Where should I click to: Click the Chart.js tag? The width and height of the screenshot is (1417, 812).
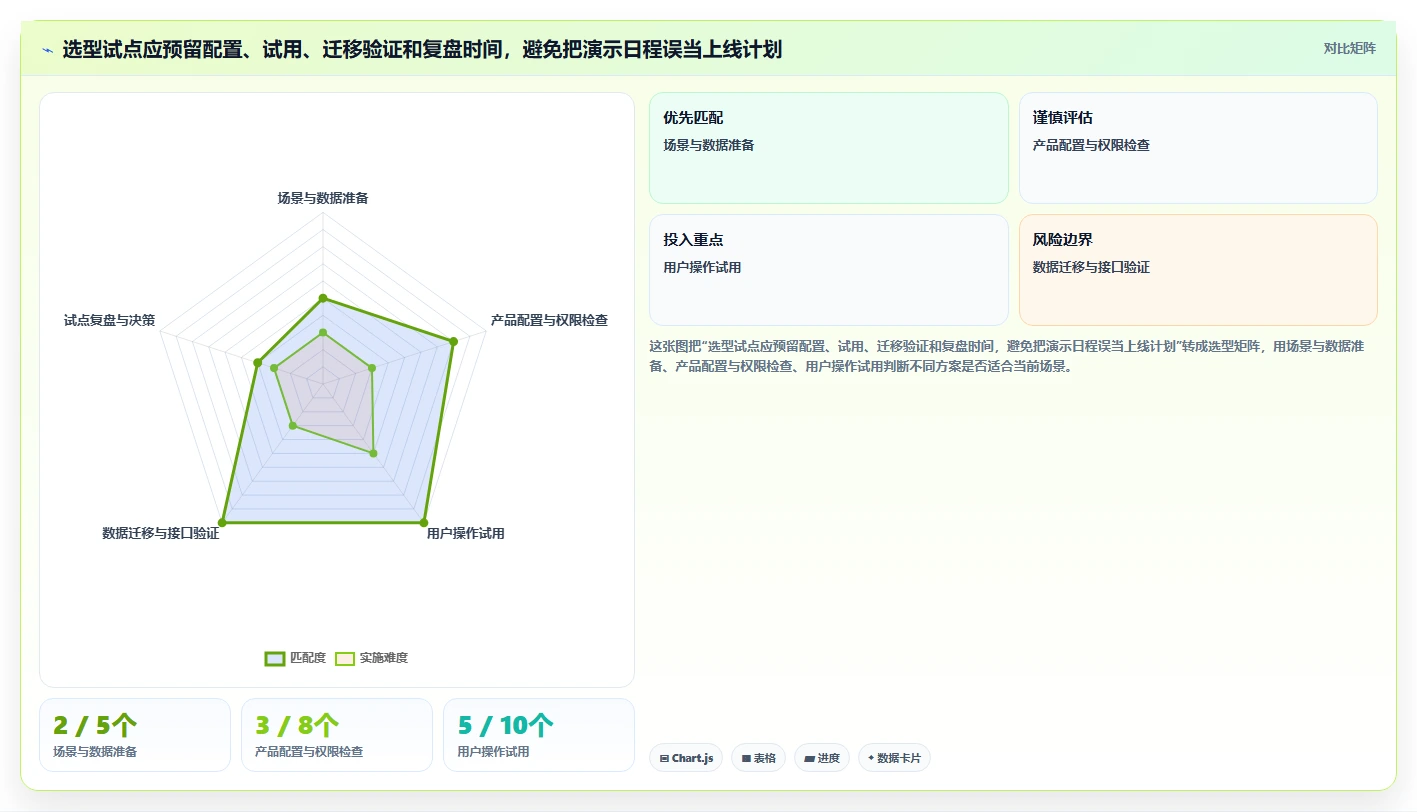[x=686, y=758]
